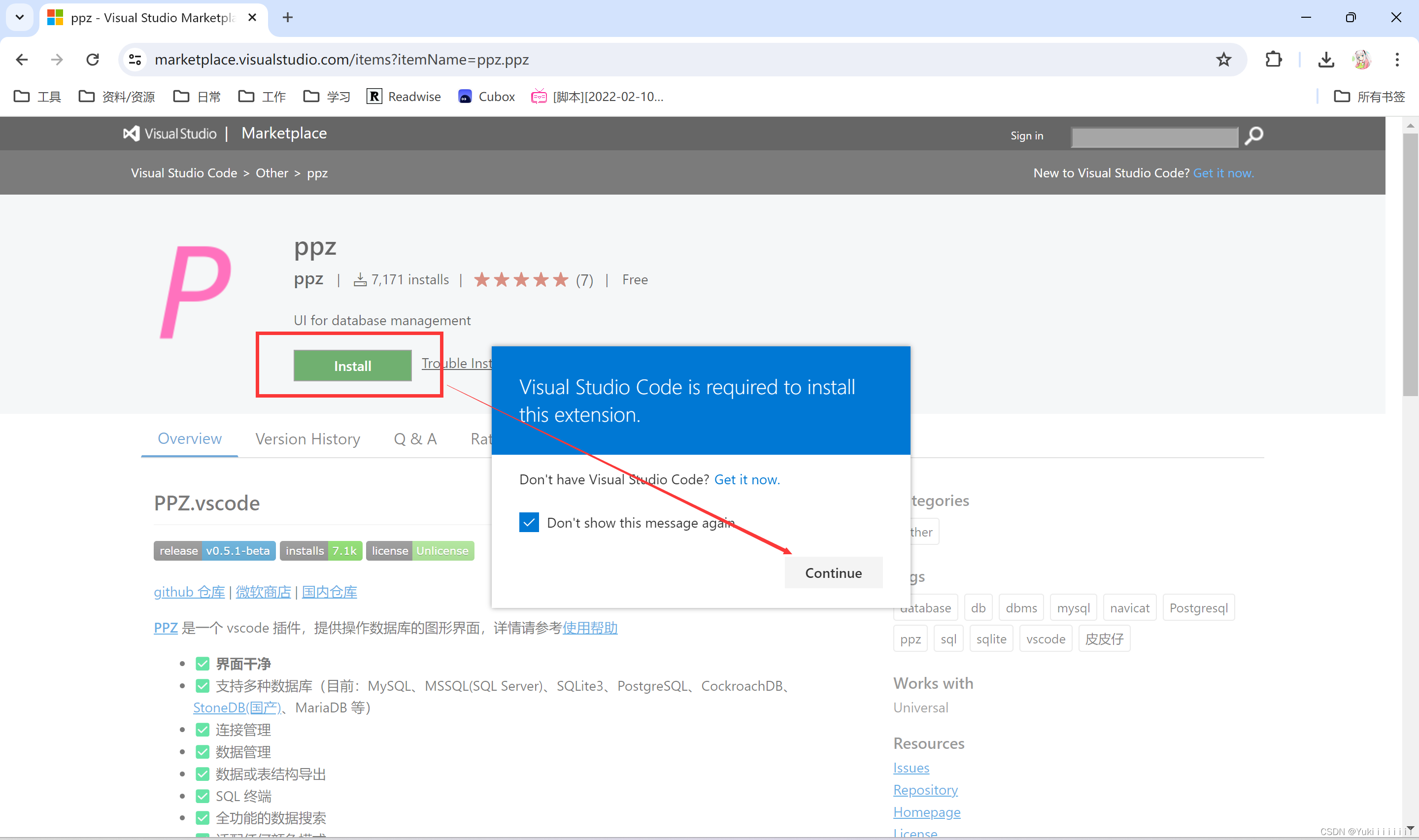Bookmark this page with star icon

[1223, 60]
